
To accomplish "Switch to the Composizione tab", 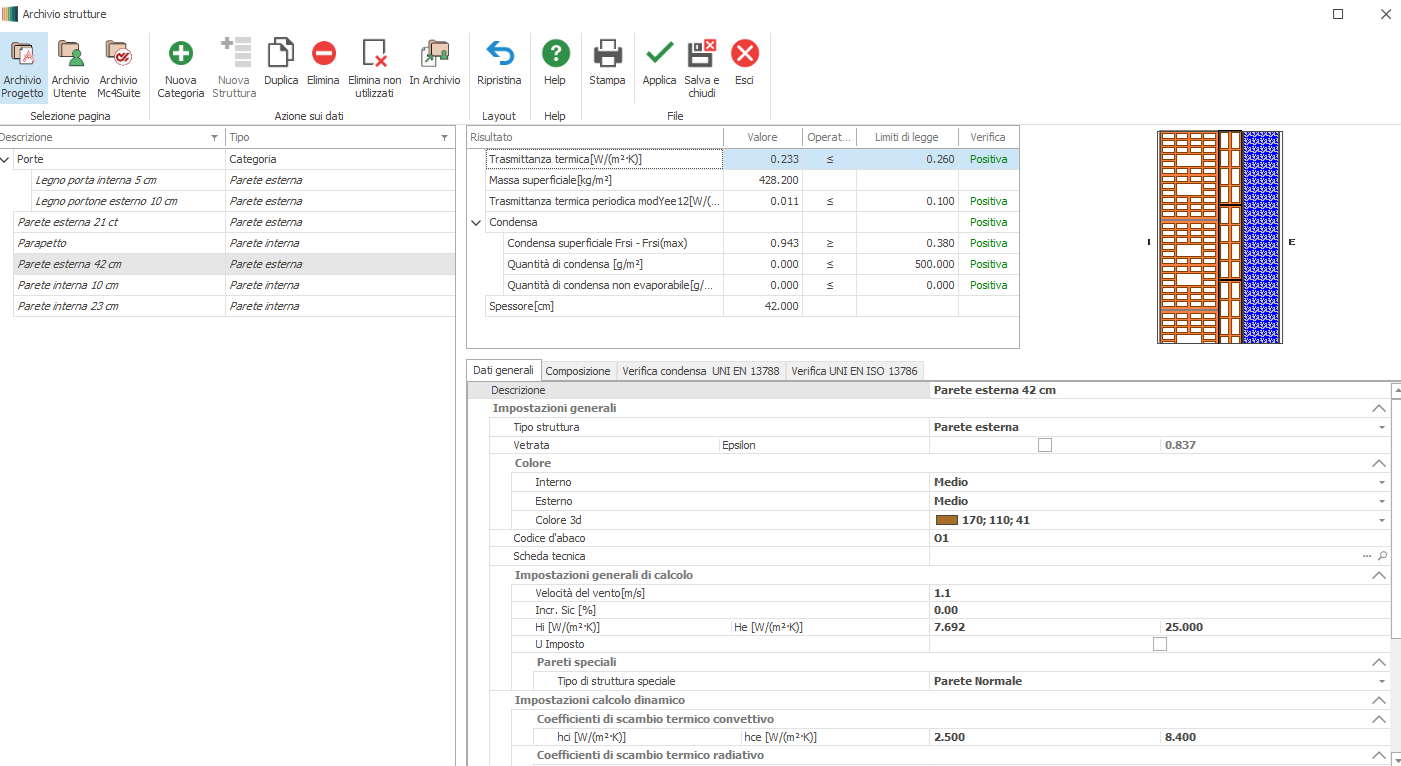I will (x=578, y=371).
